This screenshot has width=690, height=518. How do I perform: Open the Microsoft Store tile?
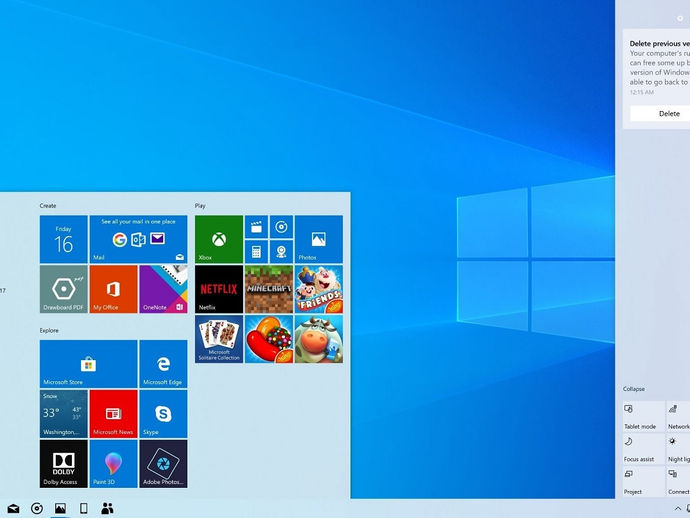tap(88, 364)
